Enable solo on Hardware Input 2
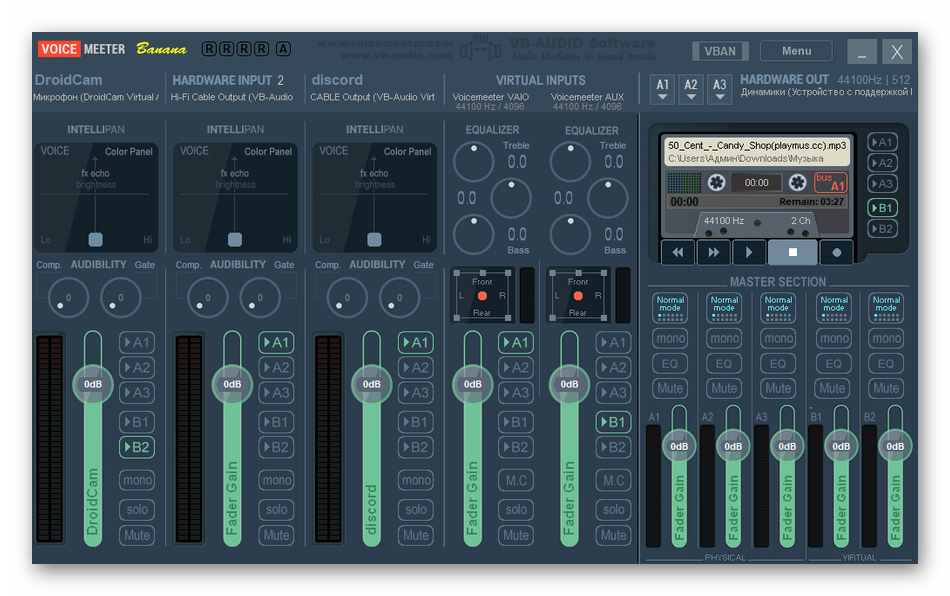The height and width of the screenshot is (596, 950). click(277, 509)
